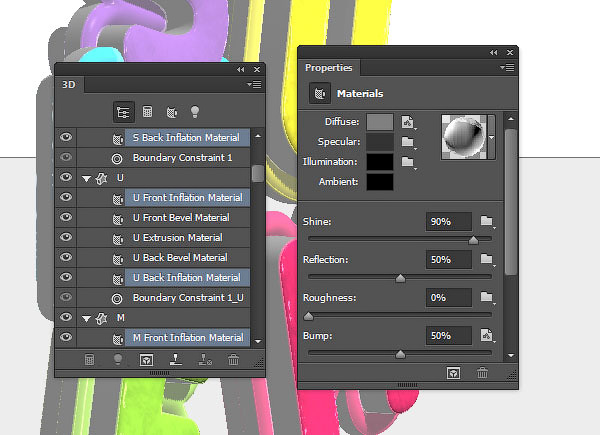600x435 pixels.
Task: Toggle visibility of the M mesh
Action: tap(66, 317)
